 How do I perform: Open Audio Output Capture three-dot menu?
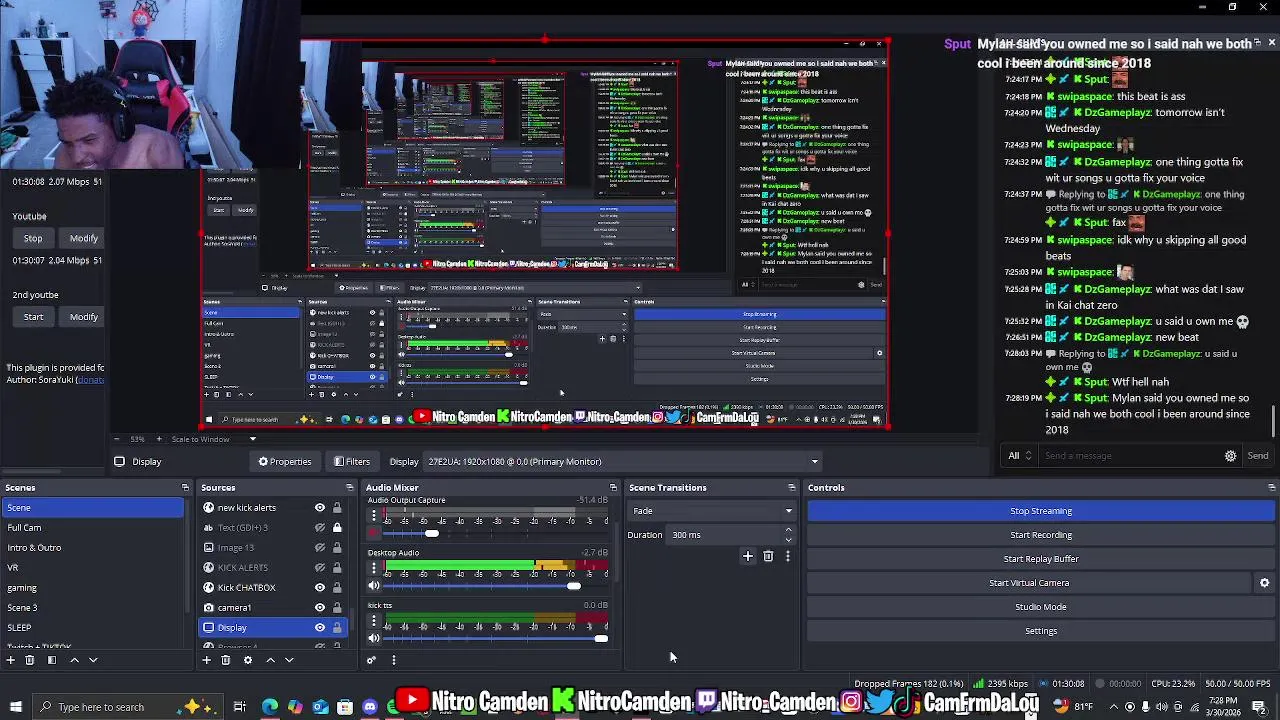[x=374, y=516]
